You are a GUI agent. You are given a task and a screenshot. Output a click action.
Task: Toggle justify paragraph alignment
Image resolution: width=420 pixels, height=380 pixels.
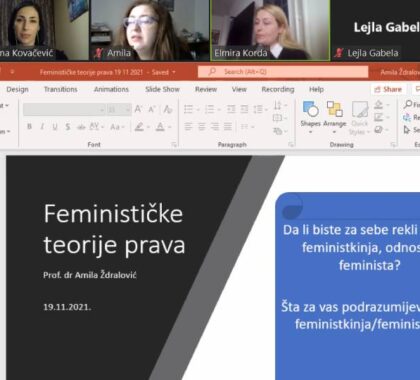228,127
